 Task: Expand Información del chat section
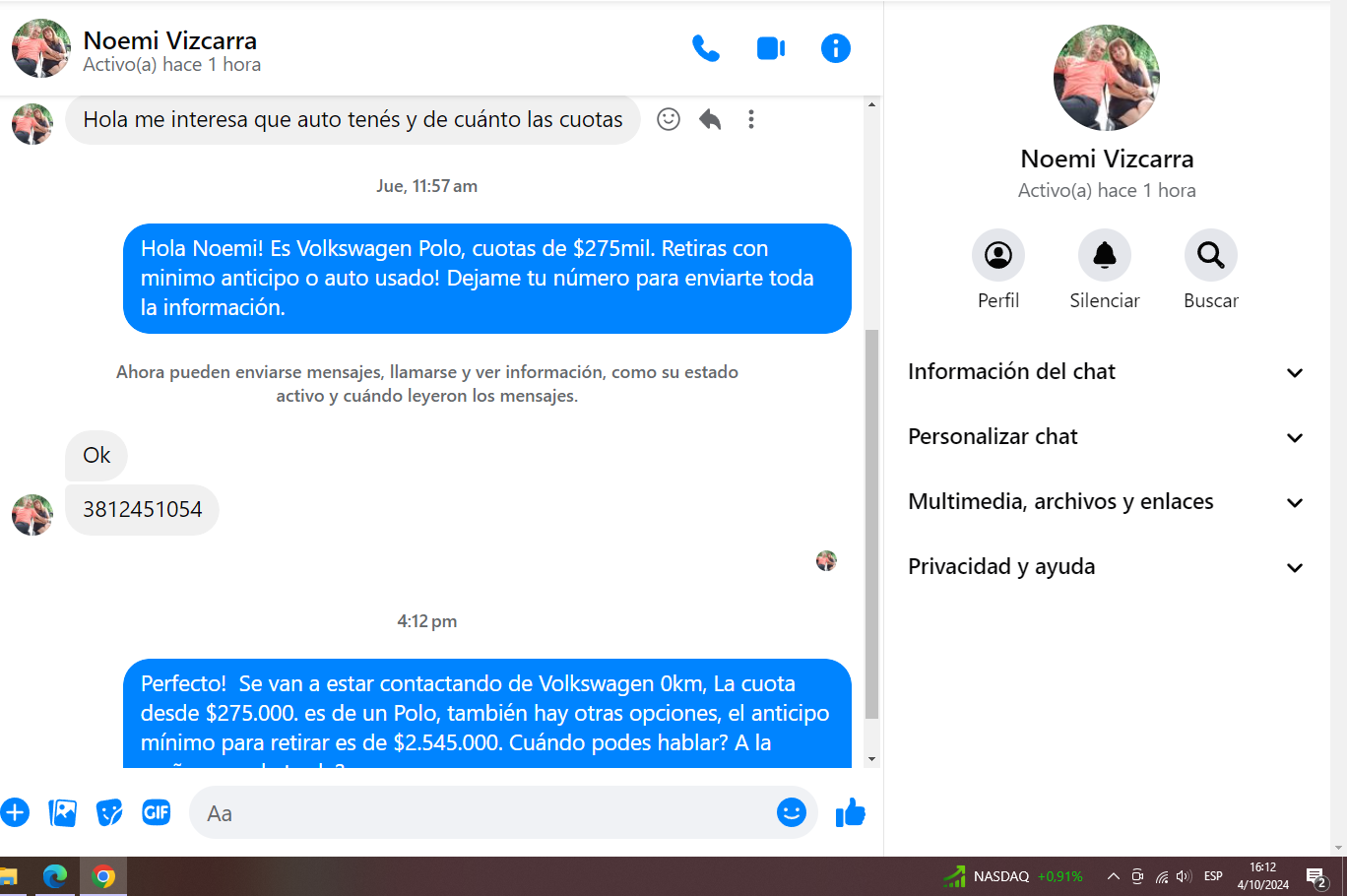[1106, 372]
